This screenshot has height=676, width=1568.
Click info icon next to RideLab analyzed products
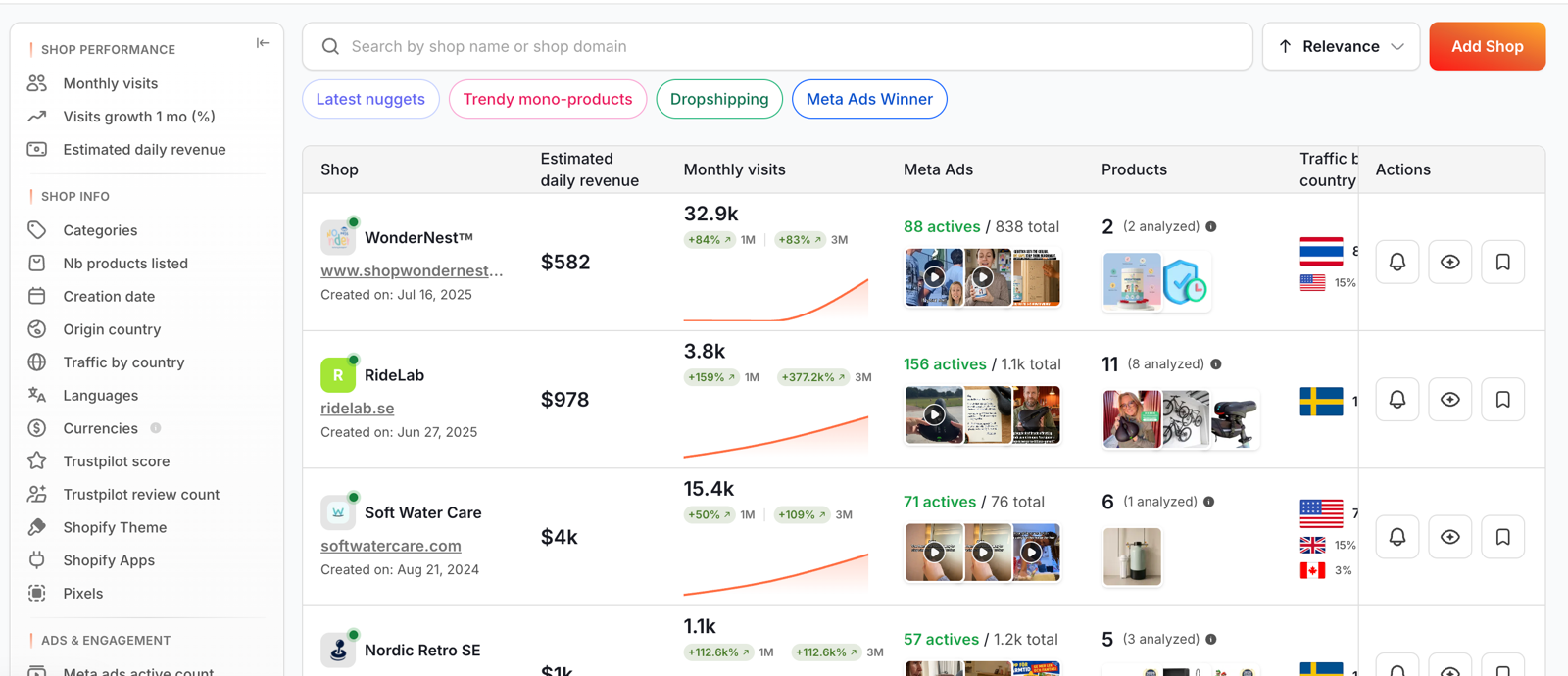click(x=1216, y=364)
